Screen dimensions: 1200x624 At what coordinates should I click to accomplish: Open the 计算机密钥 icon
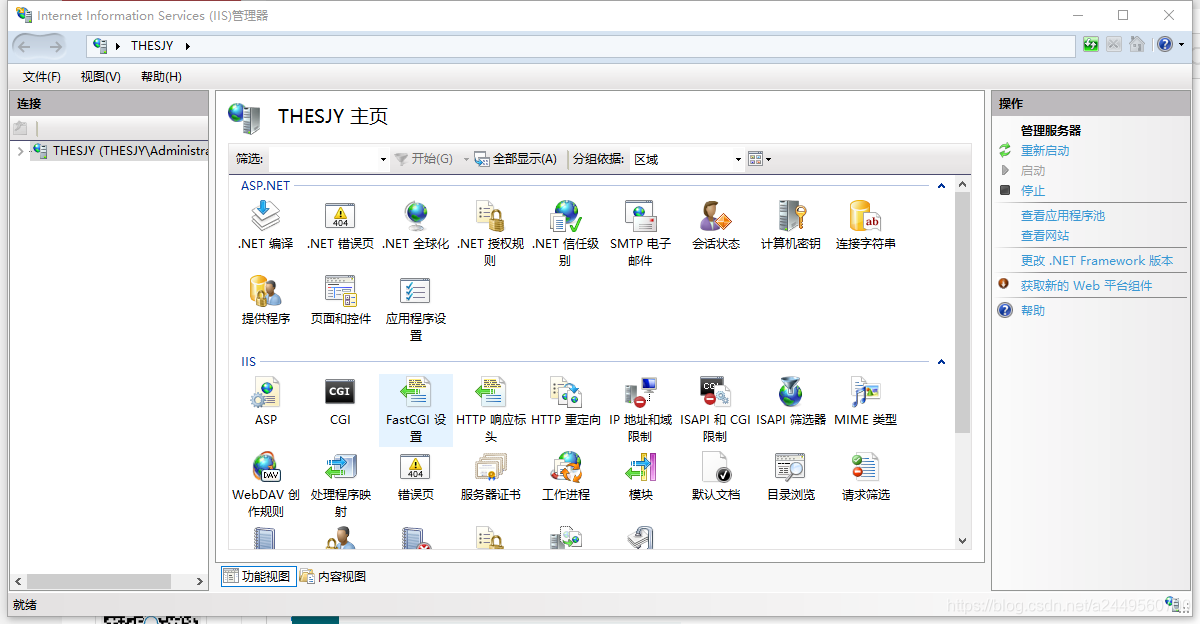click(790, 226)
